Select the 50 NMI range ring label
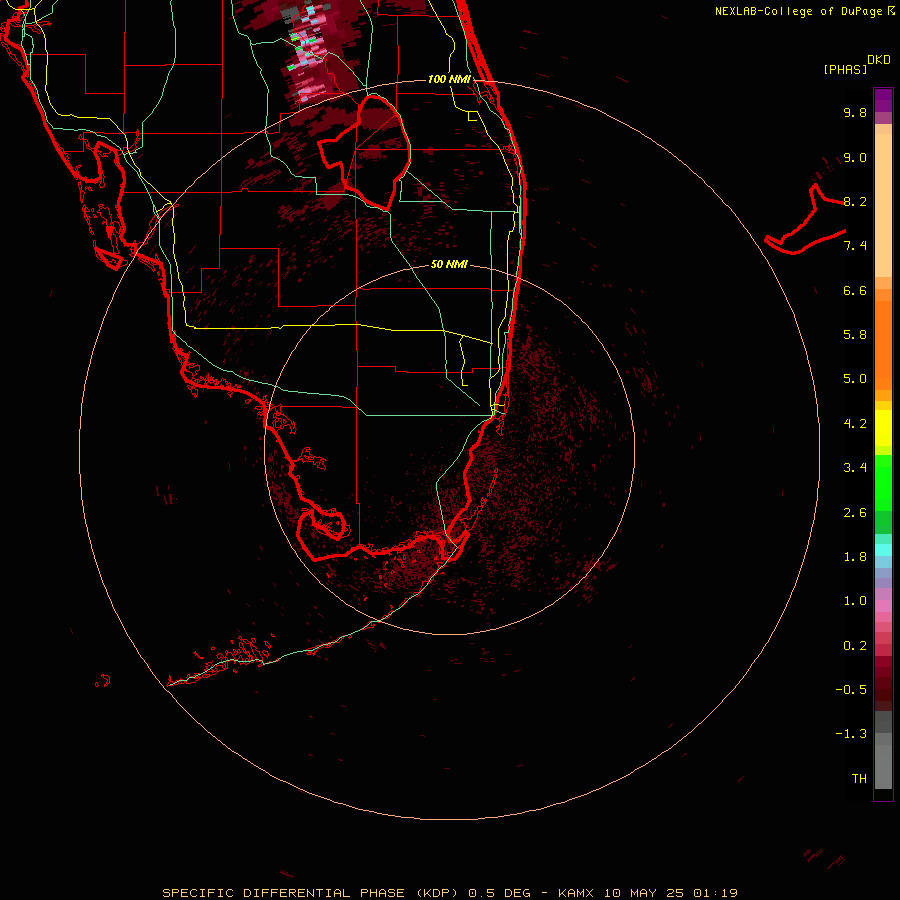The image size is (900, 900). 449,264
